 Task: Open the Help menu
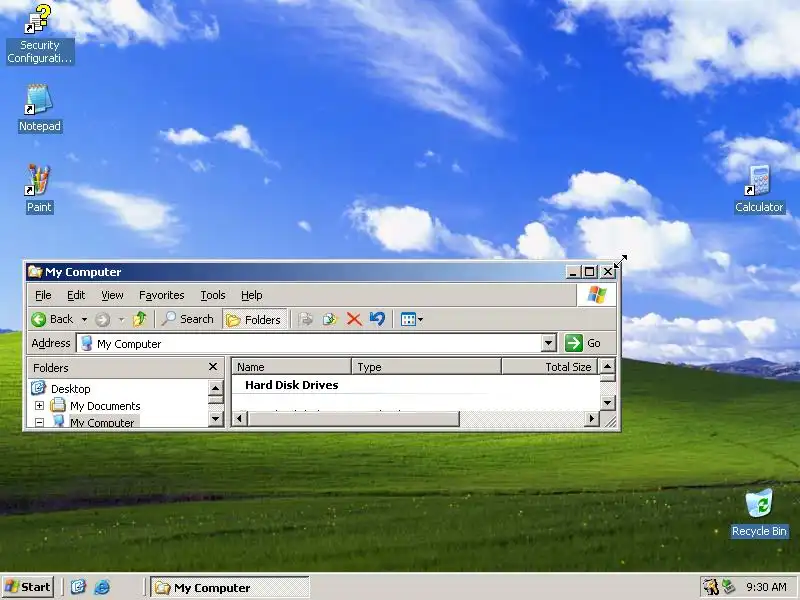click(252, 295)
